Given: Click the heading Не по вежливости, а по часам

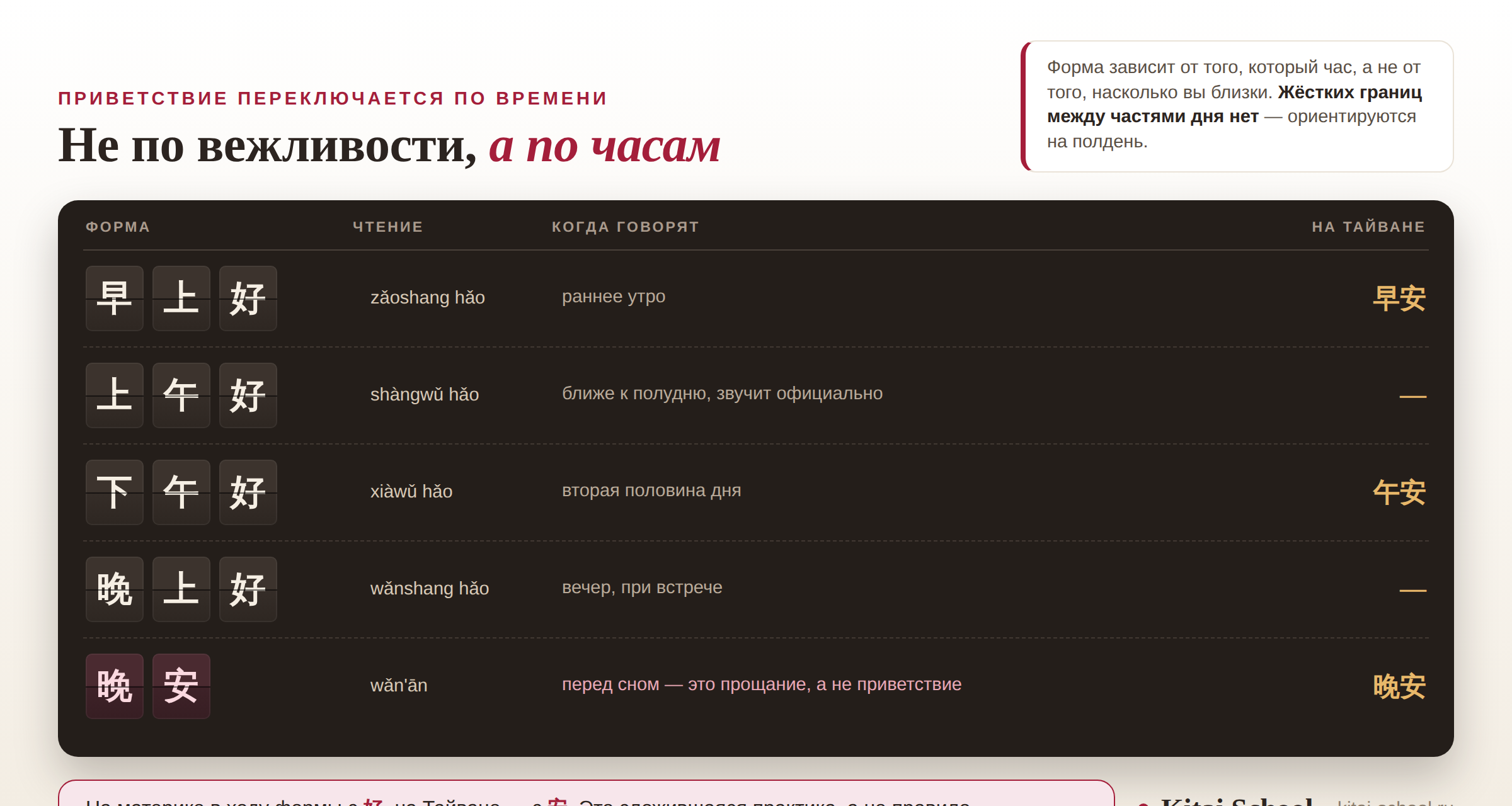Looking at the screenshot, I should click(x=389, y=145).
